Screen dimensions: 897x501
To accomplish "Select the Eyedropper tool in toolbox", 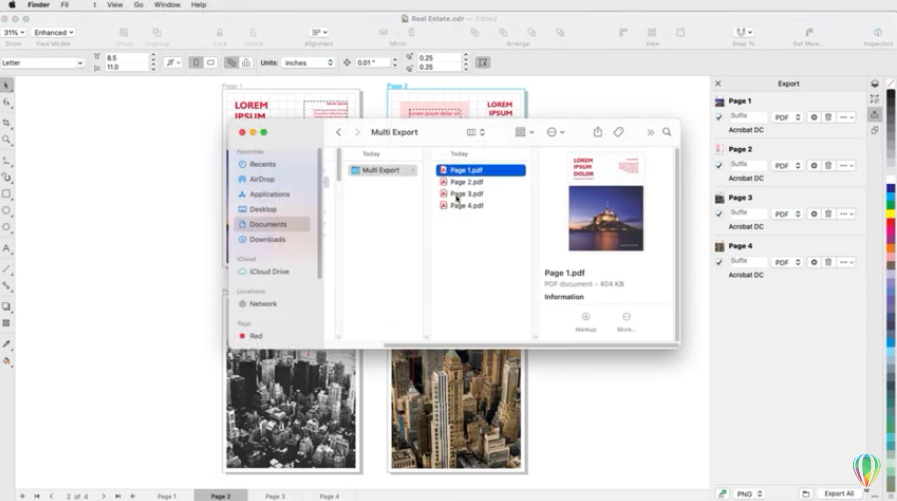I will tap(6, 344).
